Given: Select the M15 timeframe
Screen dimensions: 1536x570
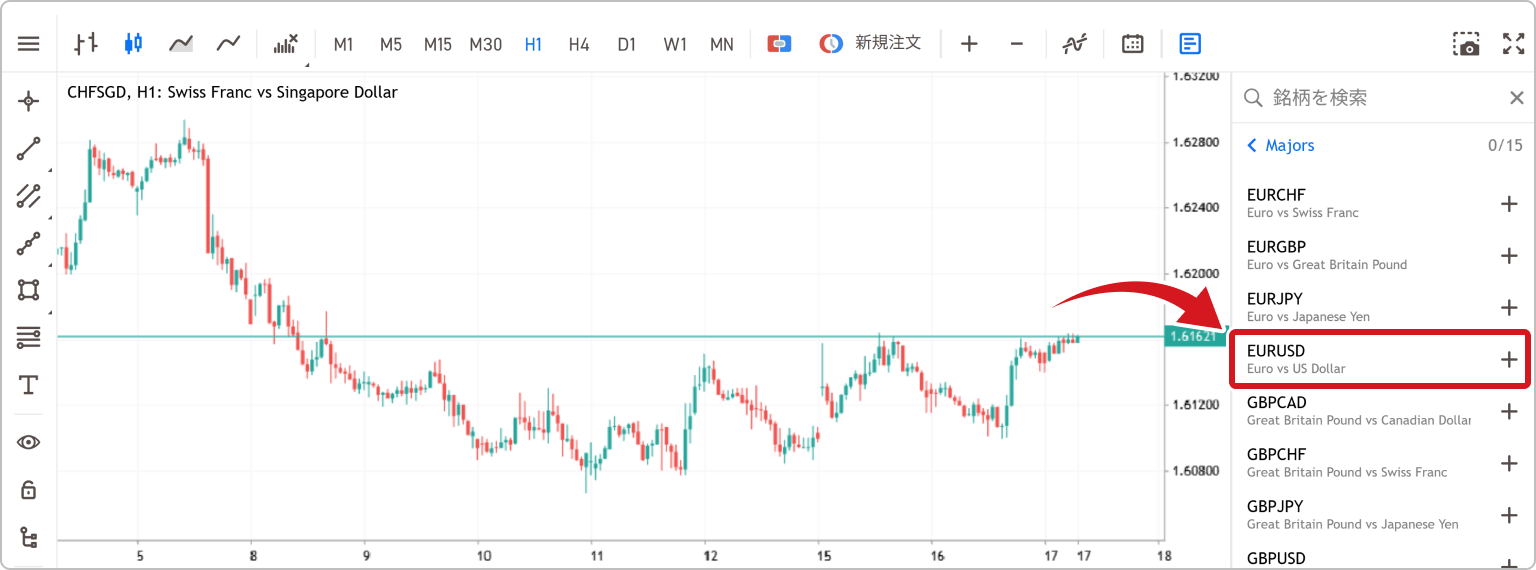Looking at the screenshot, I should [438, 45].
